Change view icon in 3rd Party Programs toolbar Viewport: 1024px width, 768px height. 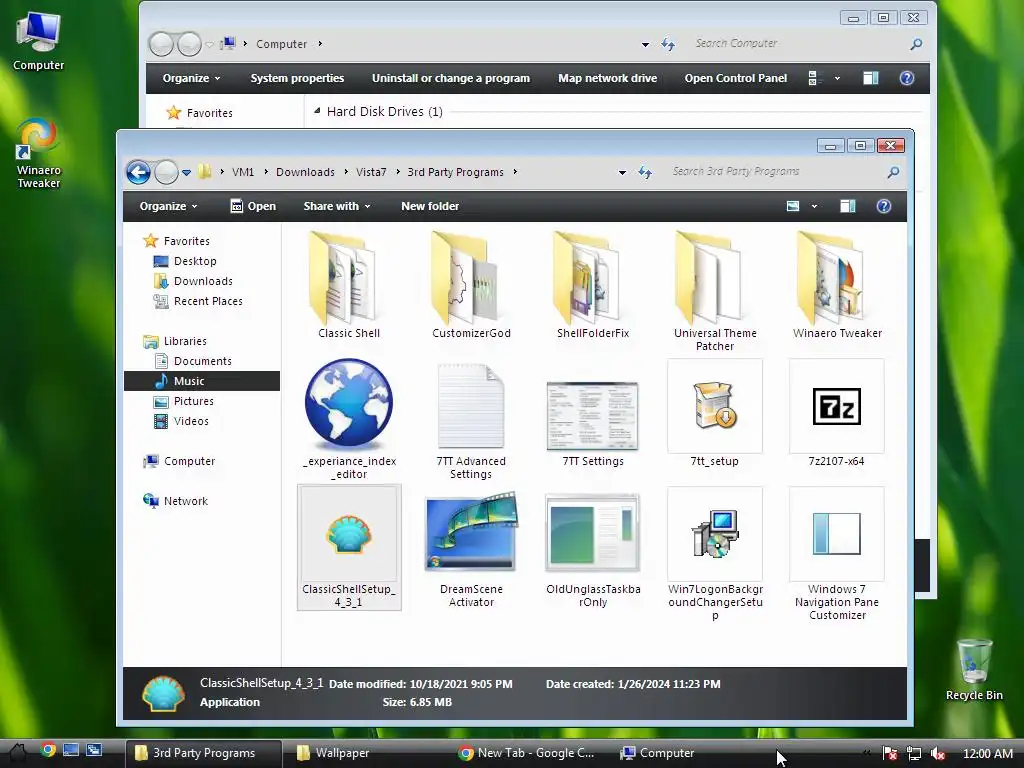coord(793,206)
